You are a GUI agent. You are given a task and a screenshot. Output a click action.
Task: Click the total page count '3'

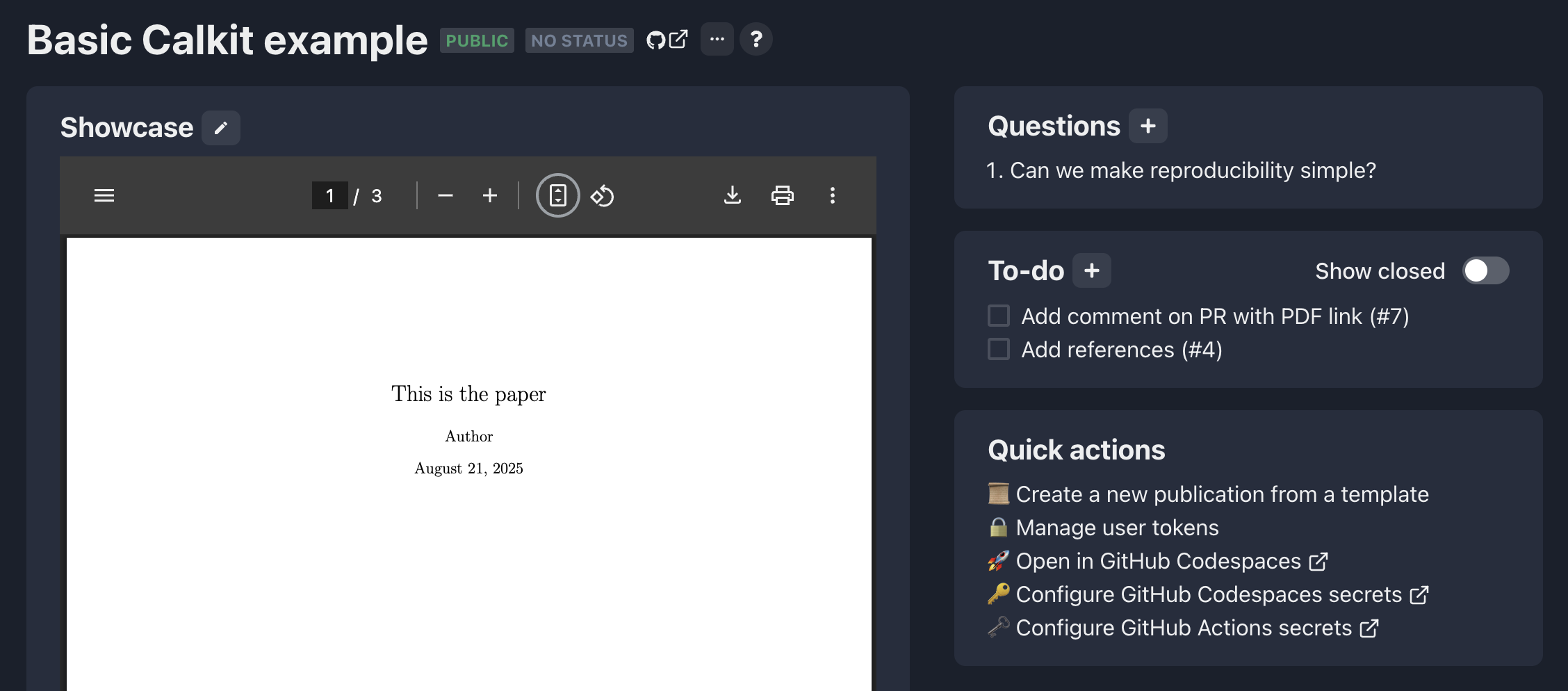[x=376, y=196]
